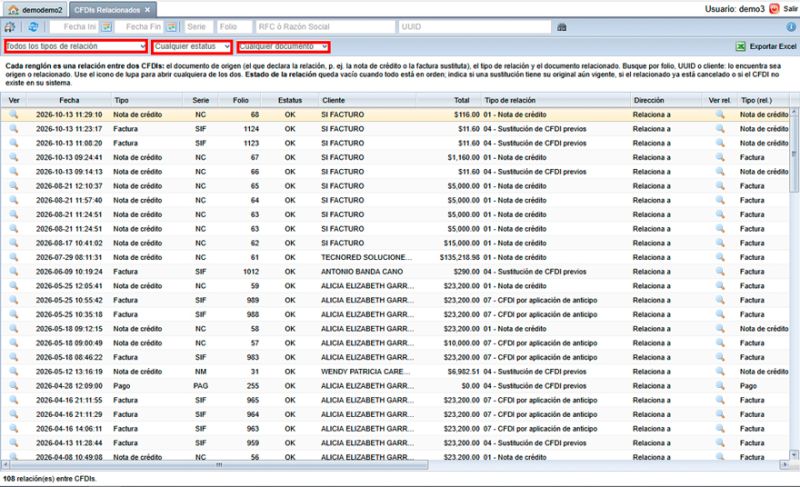The image size is (800, 487).
Task: Open the Fecha Ini calendar picker icon
Action: [x=106, y=27]
